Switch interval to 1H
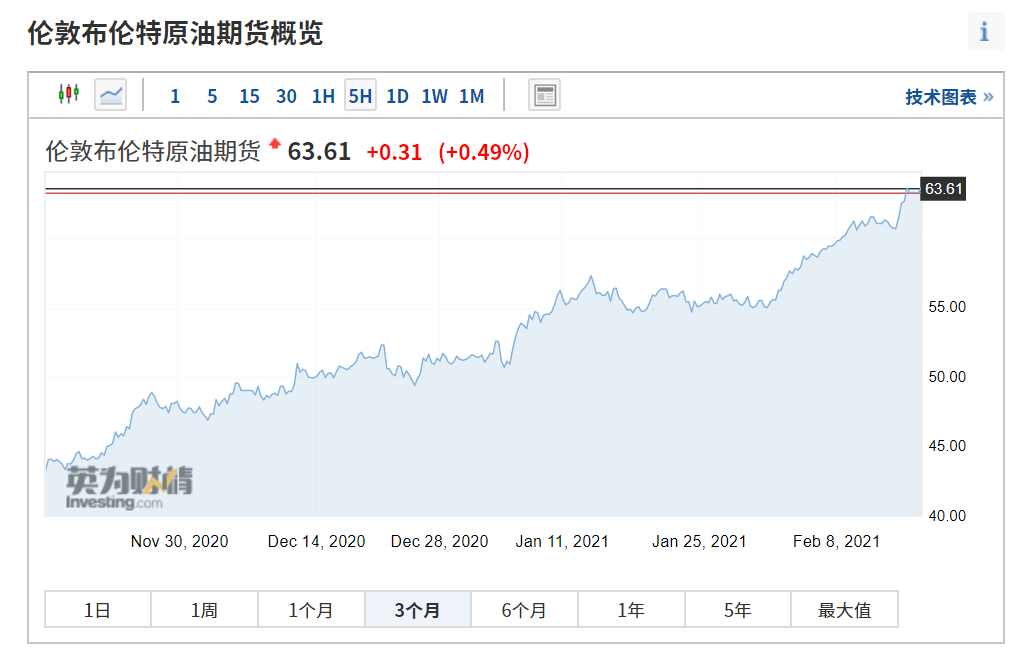This screenshot has width=1014, height=651. tap(323, 96)
